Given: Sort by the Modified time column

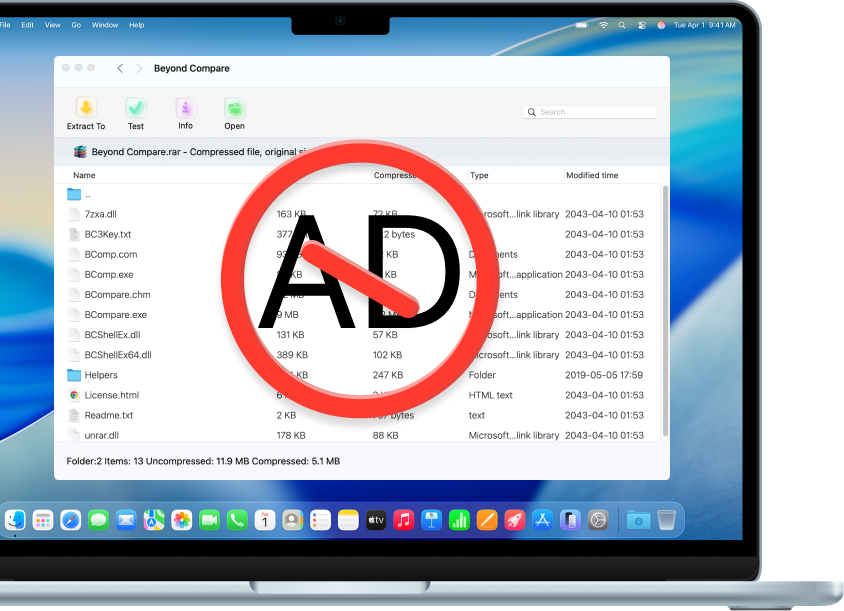Looking at the screenshot, I should click(x=592, y=175).
